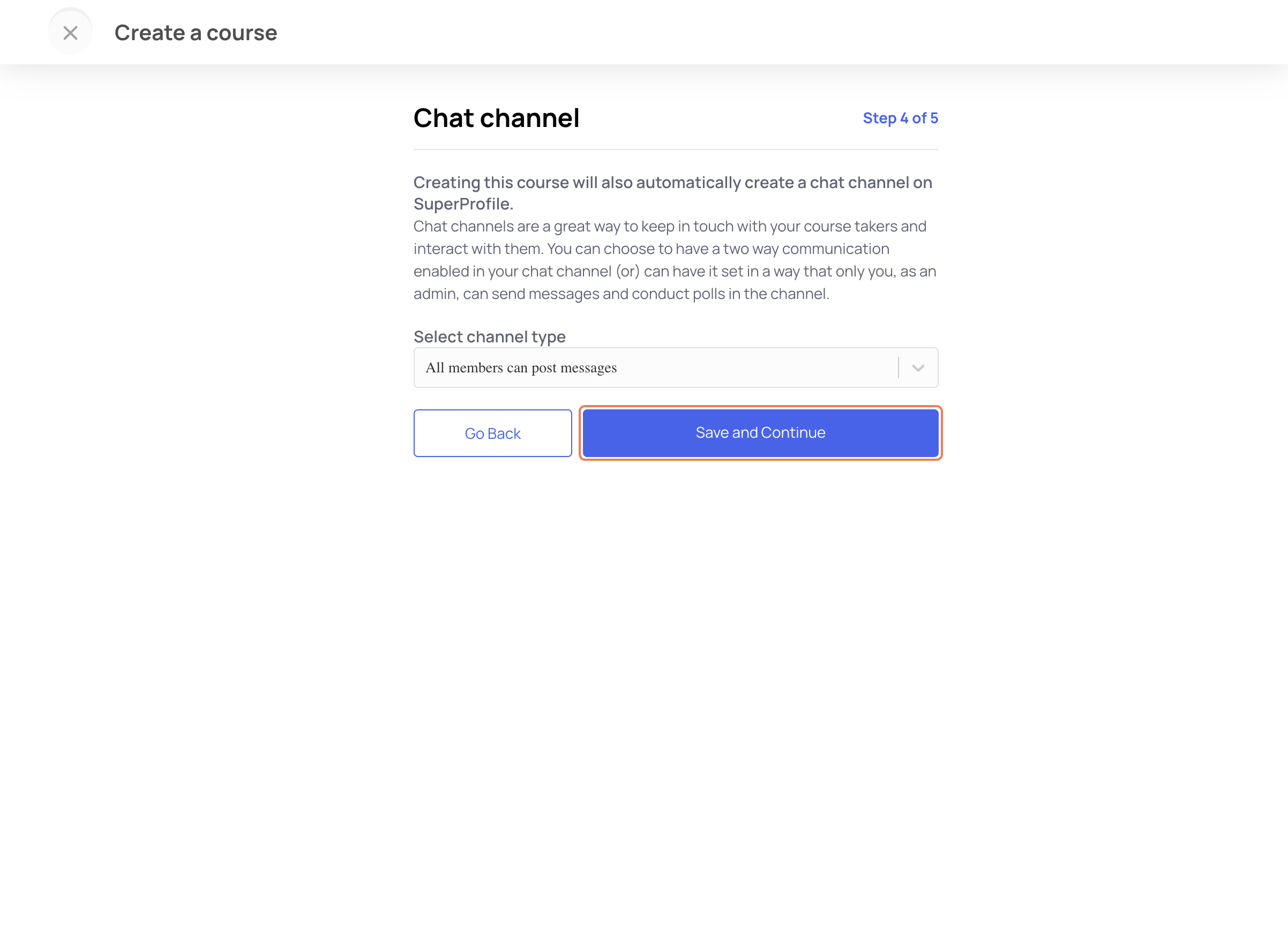This screenshot has height=943, width=1288.
Task: Click the bold chat channel notice sentence
Action: (673, 193)
